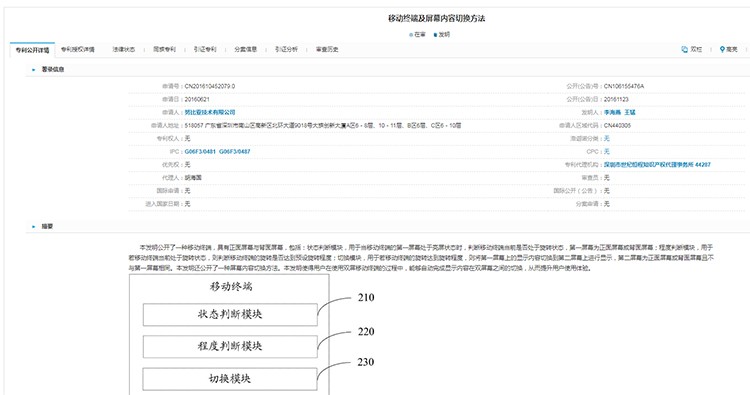Open the 同族专利 tab
750x395 pixels.
tap(164, 49)
